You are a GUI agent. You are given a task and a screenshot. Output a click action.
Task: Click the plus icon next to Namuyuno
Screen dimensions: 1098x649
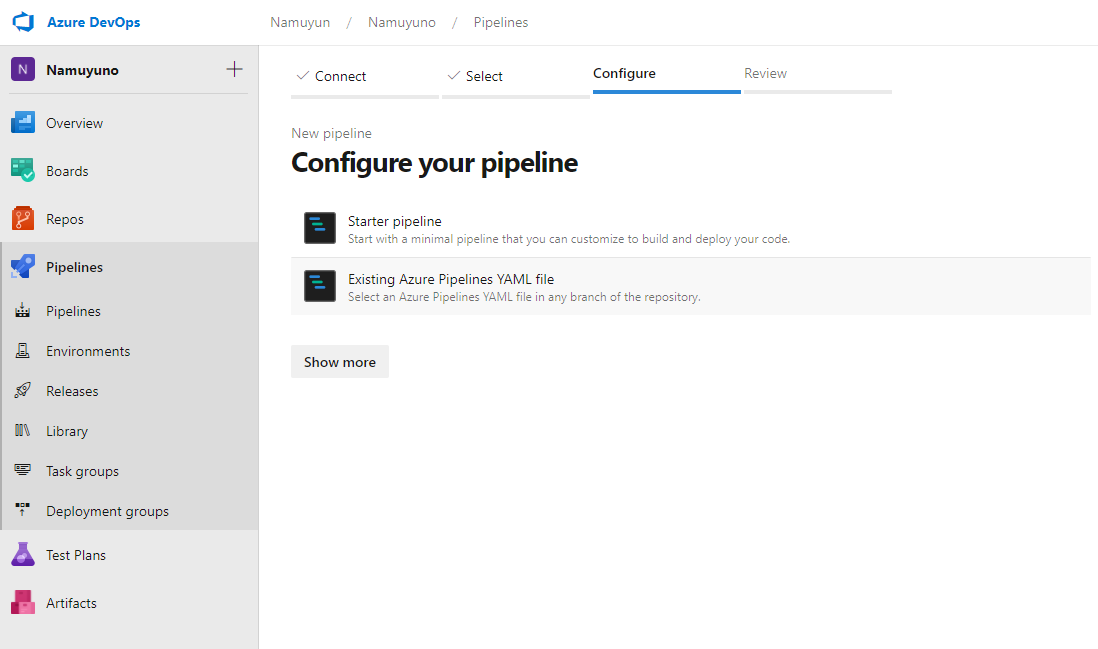(x=234, y=69)
